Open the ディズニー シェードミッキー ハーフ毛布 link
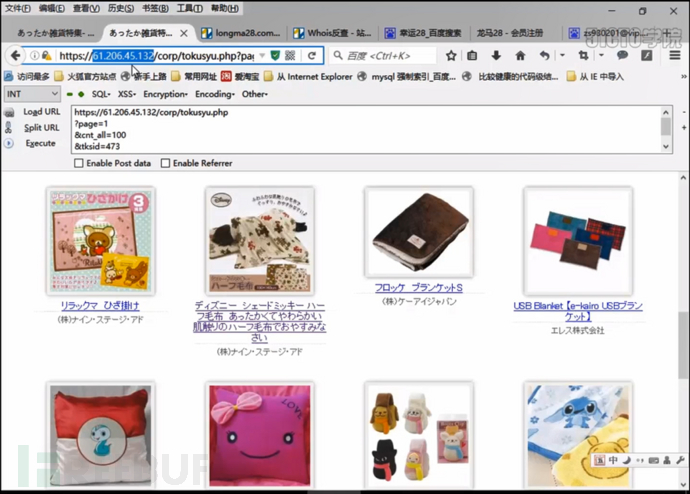 (260, 322)
